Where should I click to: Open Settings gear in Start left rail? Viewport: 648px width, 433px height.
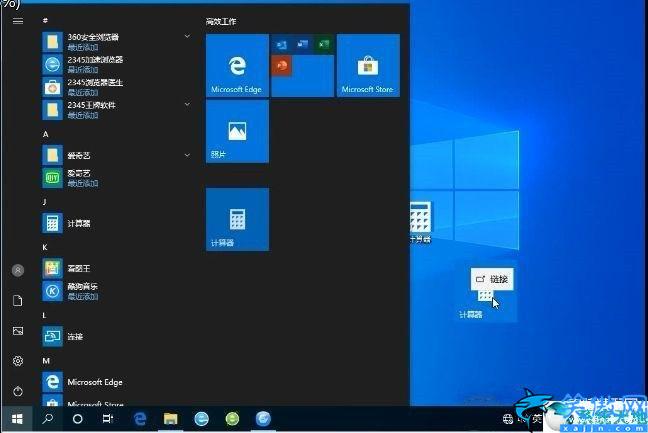[x=18, y=361]
